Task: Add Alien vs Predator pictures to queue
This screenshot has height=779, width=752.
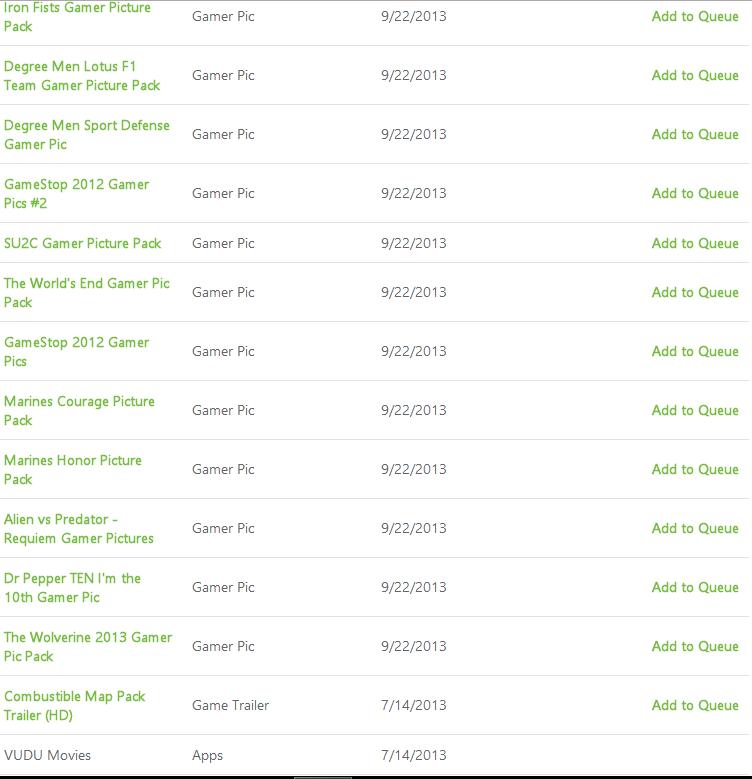Action: [x=695, y=529]
